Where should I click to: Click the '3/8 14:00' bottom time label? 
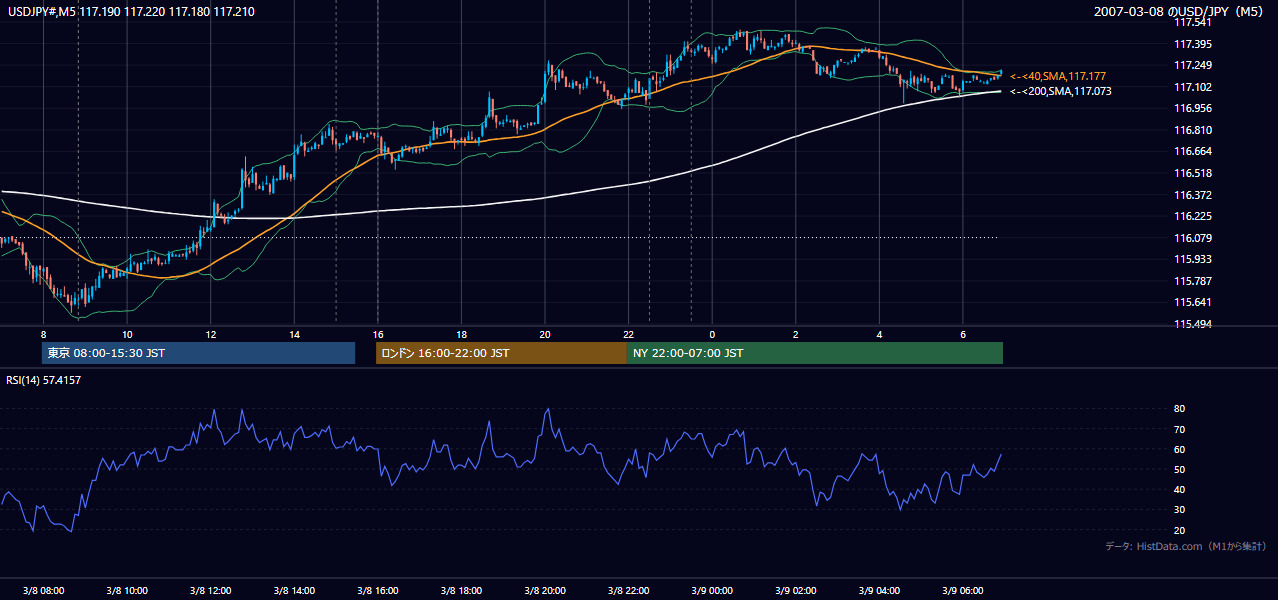(294, 590)
